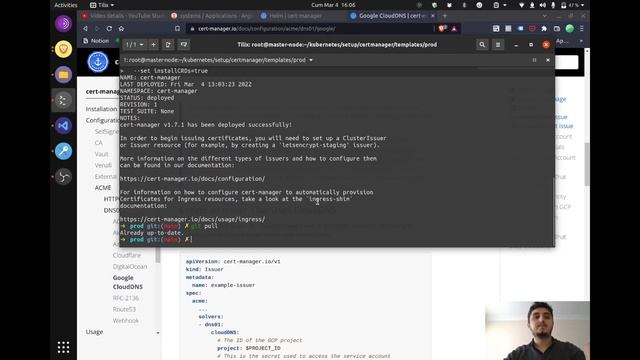Open Venafi sidebar entry
Viewport: 640px width, 360px height.
[103, 165]
